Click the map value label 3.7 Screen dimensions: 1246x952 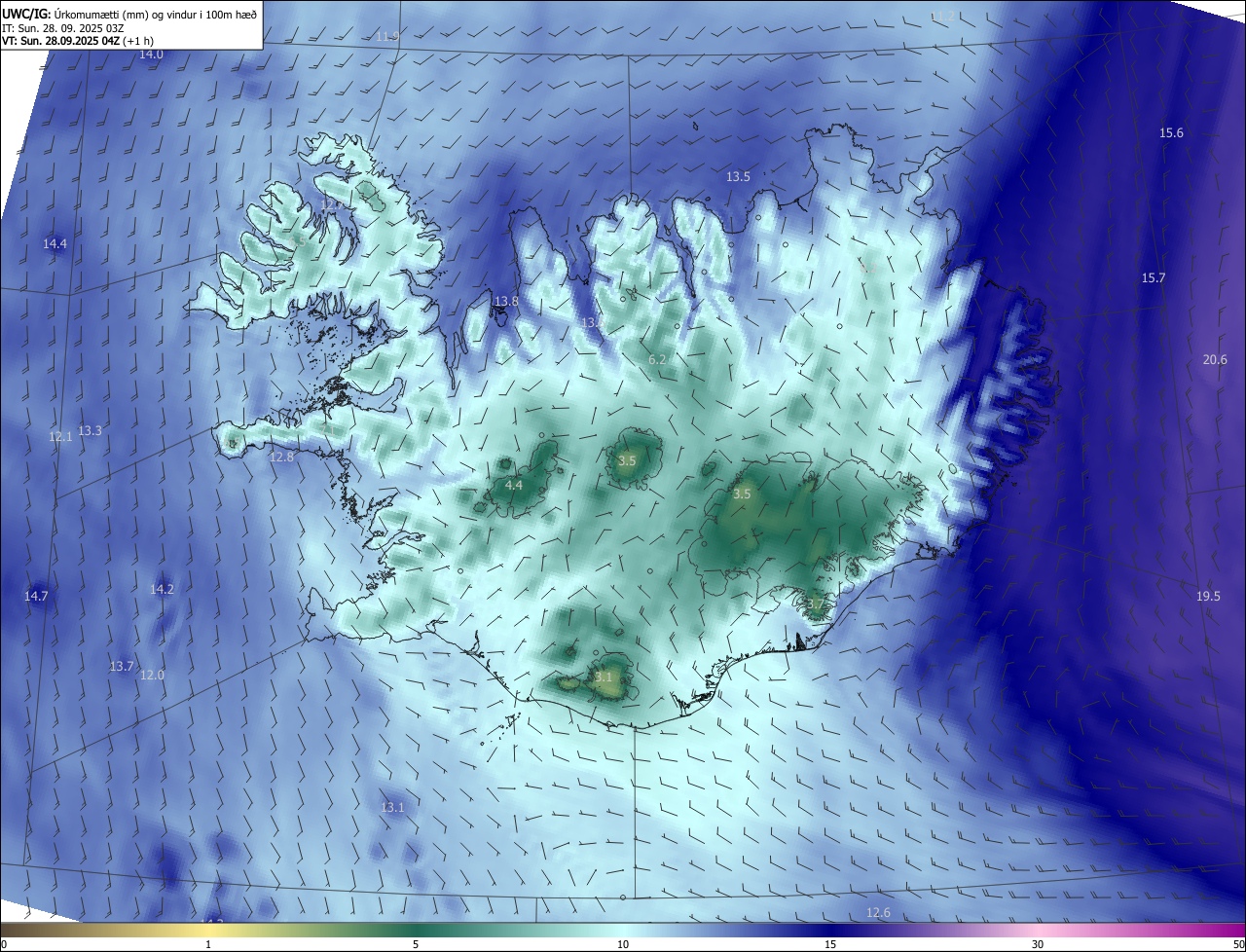pyautogui.click(x=815, y=604)
